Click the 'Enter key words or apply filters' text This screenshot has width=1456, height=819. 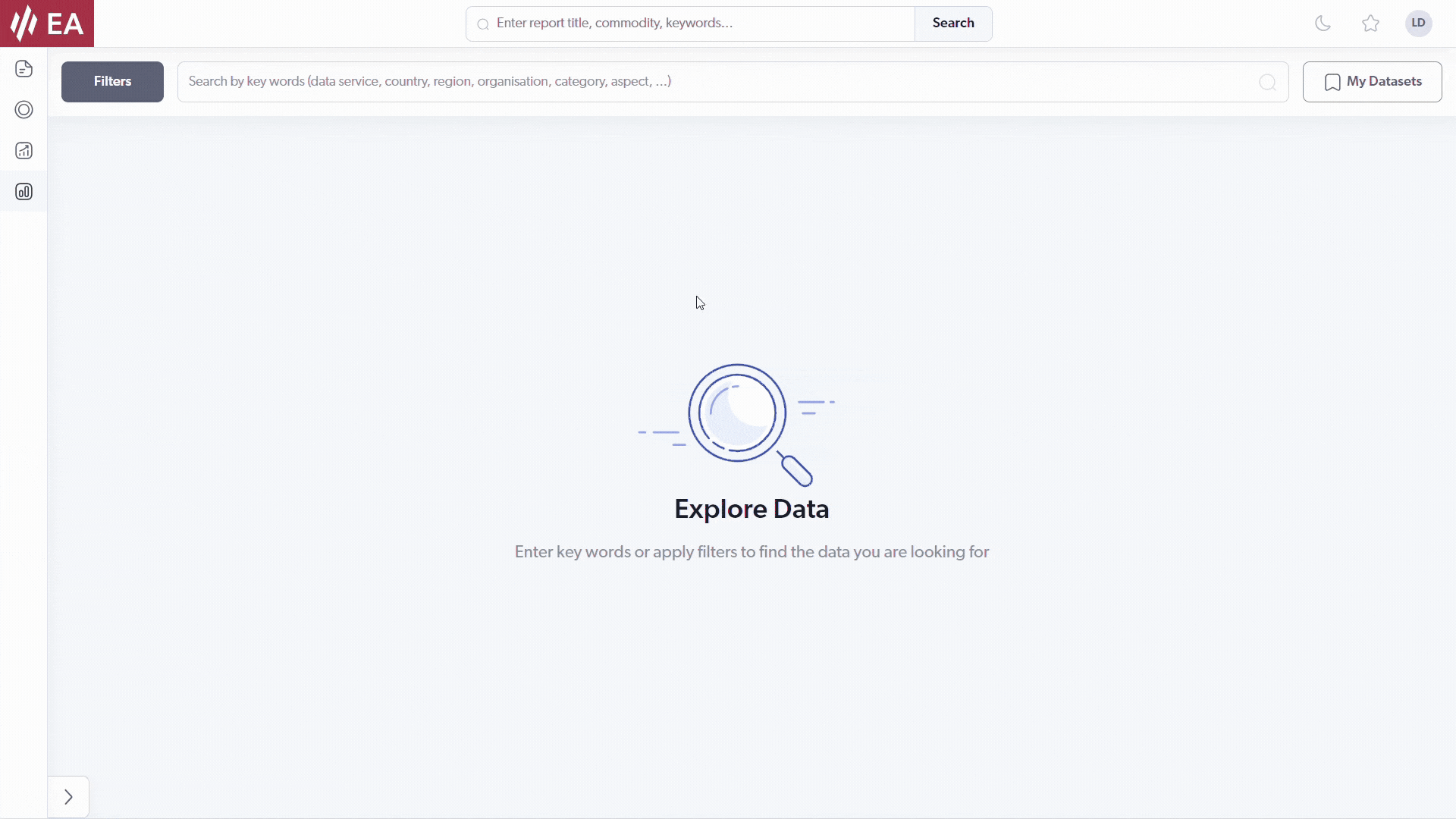coord(752,552)
